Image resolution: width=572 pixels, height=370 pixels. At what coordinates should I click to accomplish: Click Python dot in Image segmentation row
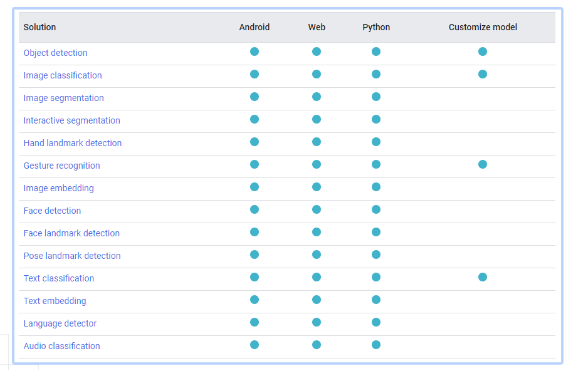376,97
